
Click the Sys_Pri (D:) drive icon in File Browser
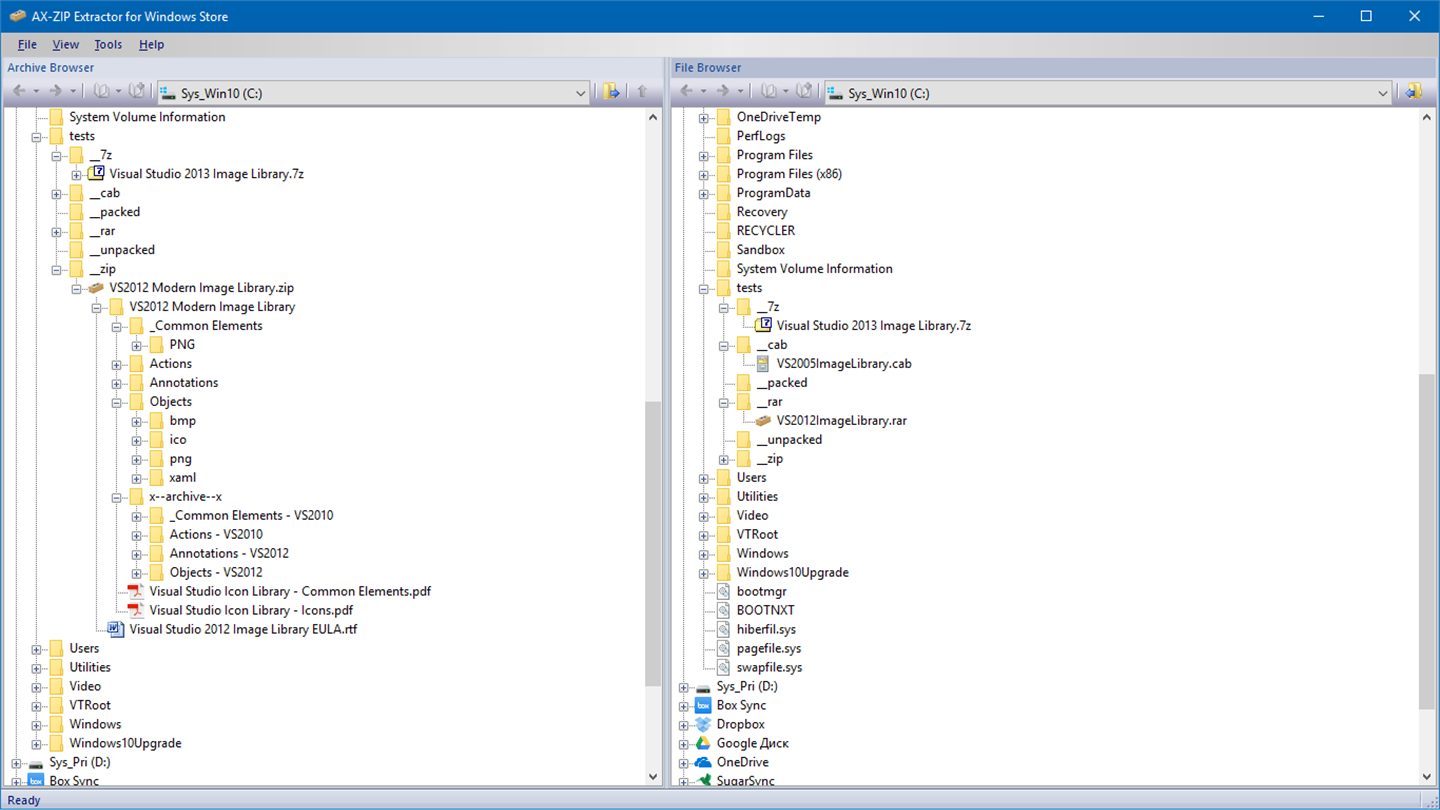(703, 687)
